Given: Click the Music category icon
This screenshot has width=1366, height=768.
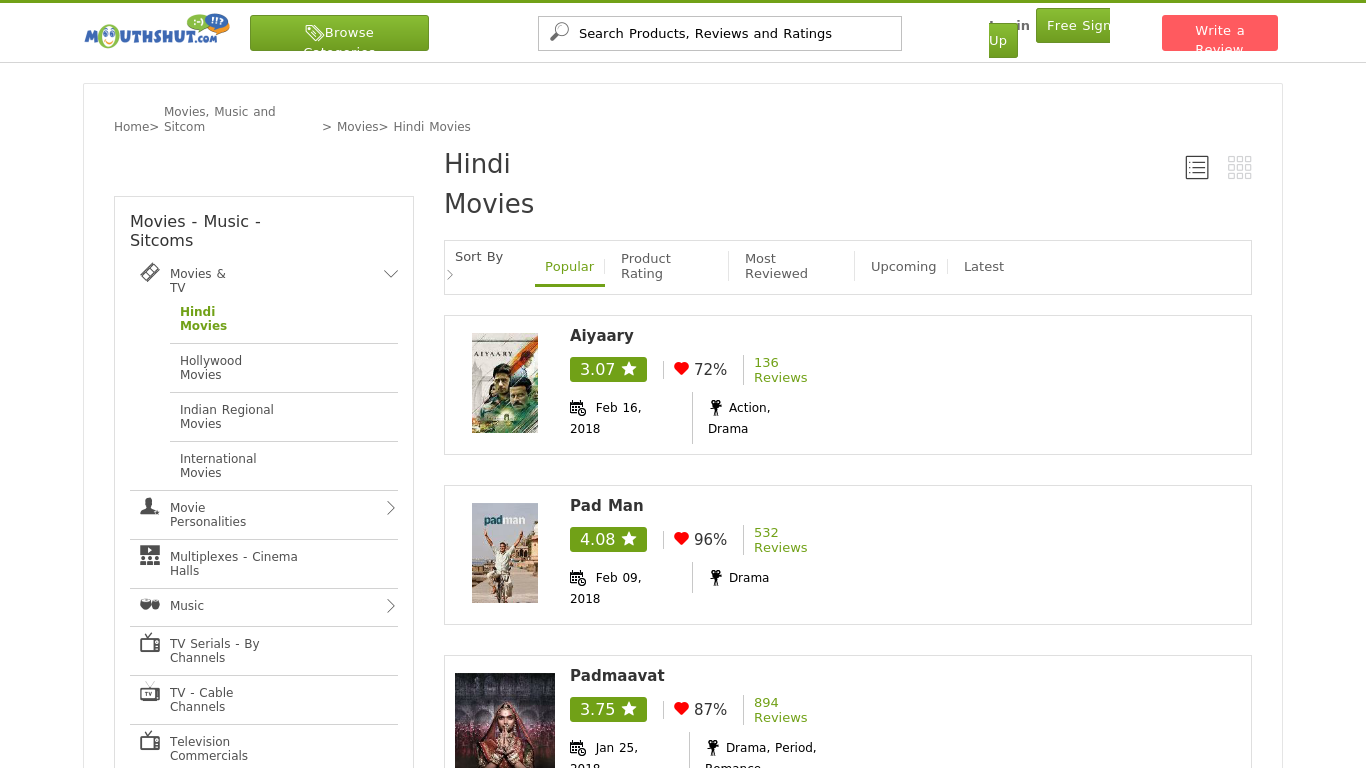Looking at the screenshot, I should coord(150,605).
